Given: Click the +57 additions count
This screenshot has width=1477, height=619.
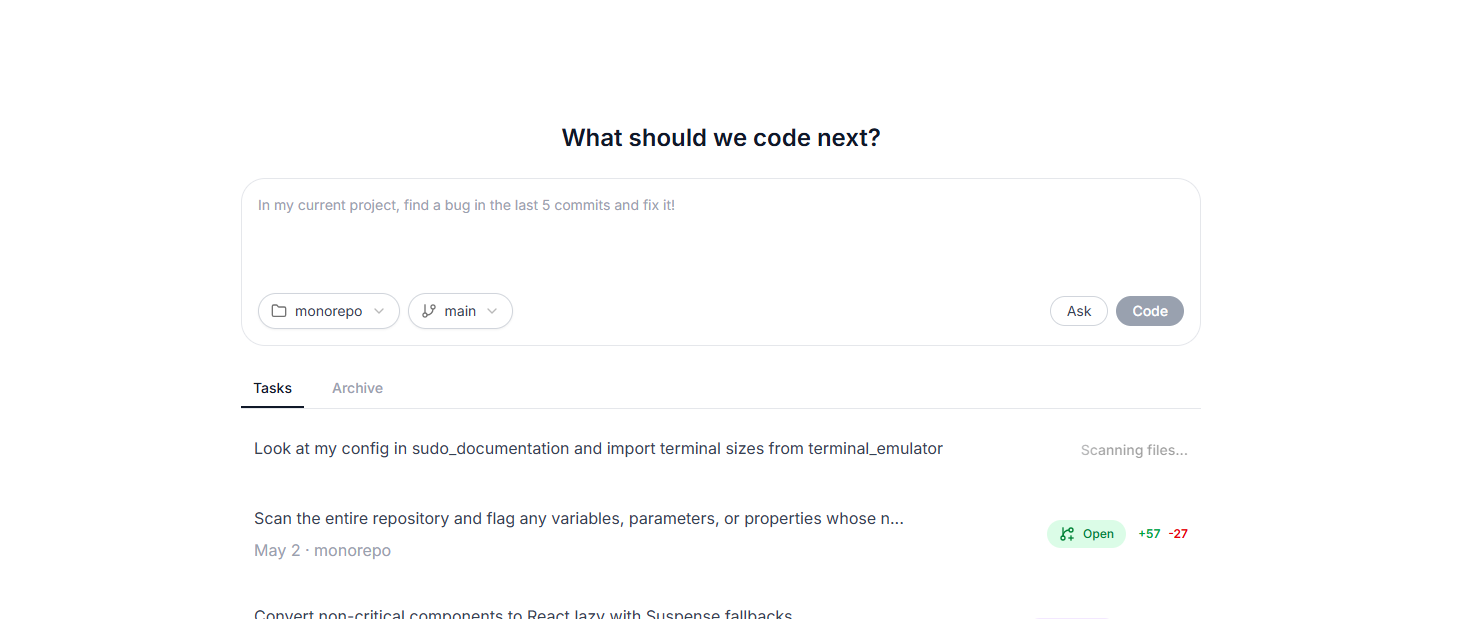Looking at the screenshot, I should tap(1149, 534).
